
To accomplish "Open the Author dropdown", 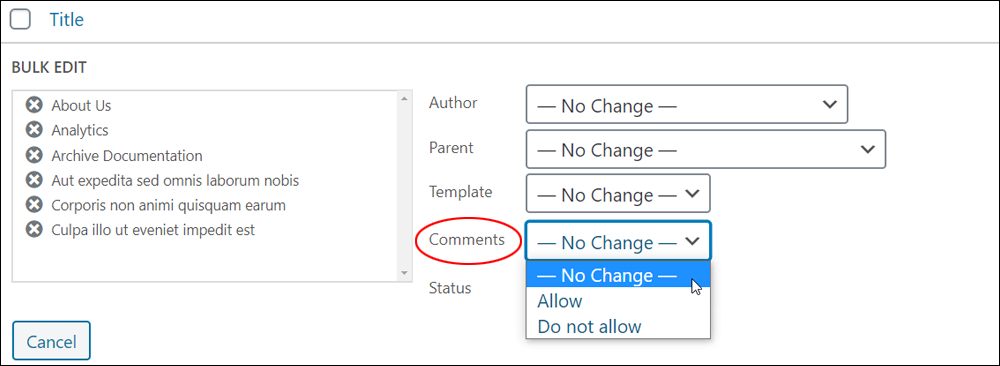I will coord(687,104).
